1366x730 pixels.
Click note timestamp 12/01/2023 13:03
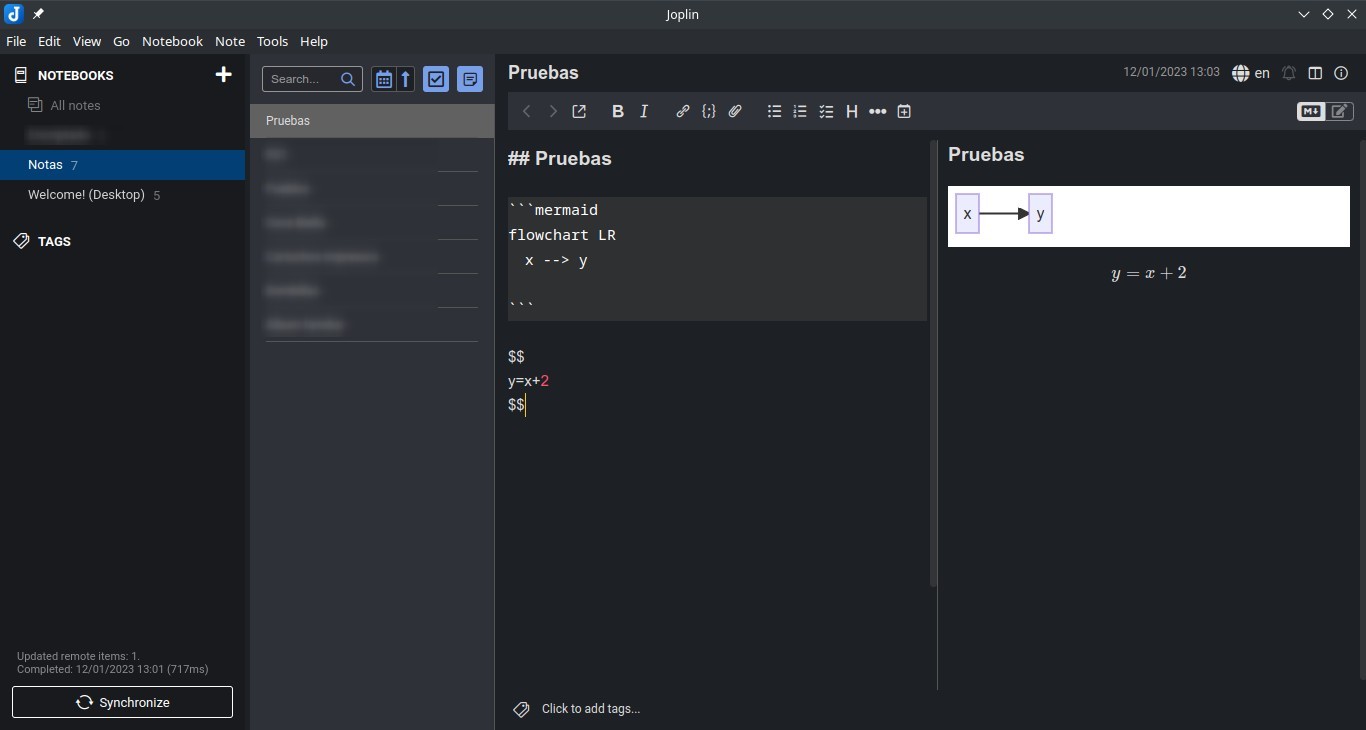point(1171,72)
